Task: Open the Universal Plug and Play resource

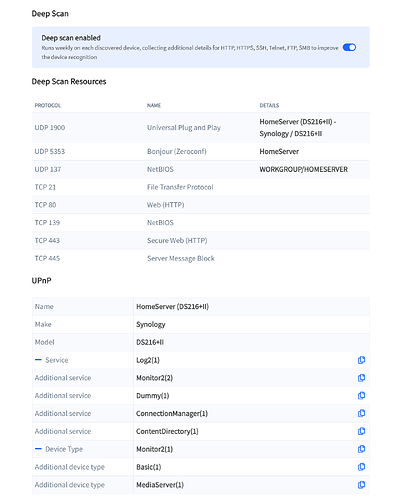Action: tap(184, 128)
